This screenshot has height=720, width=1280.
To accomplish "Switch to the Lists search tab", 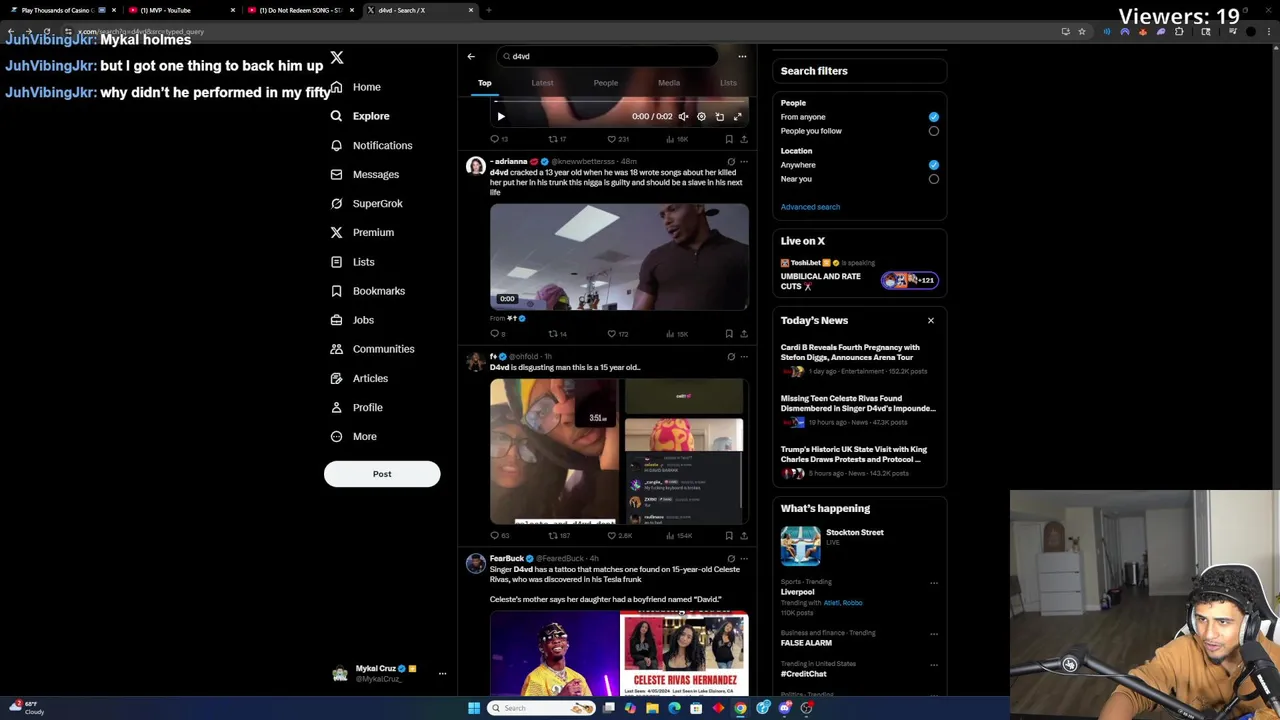I will click(x=728, y=83).
